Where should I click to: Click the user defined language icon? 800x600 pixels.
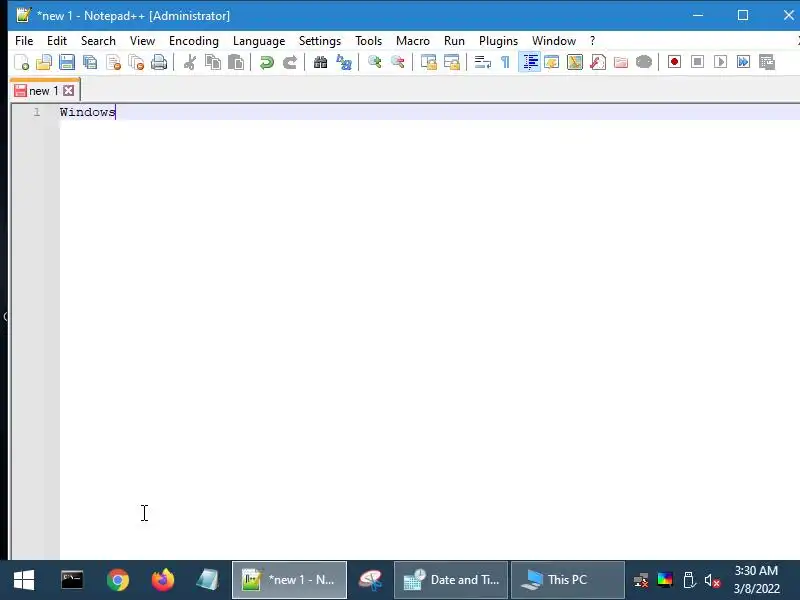552,62
